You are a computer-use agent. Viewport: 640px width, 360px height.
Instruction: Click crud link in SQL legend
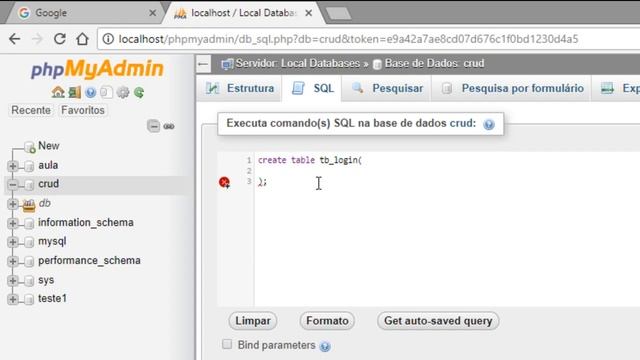tap(461, 123)
